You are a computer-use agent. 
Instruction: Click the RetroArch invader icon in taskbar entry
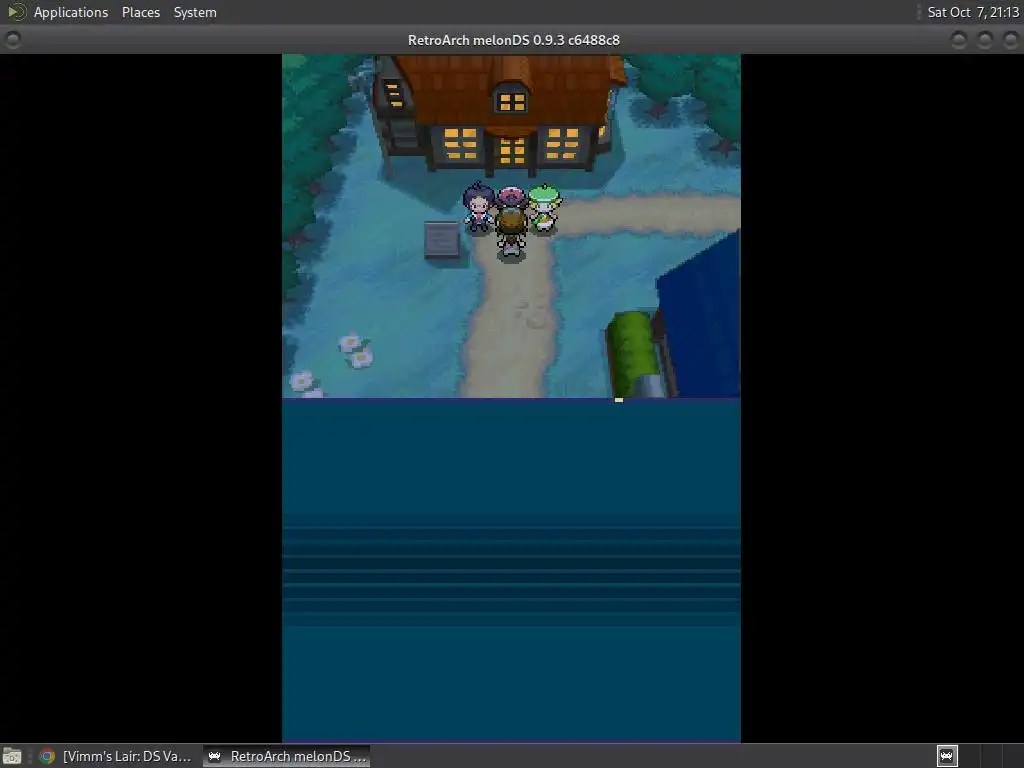[214, 756]
